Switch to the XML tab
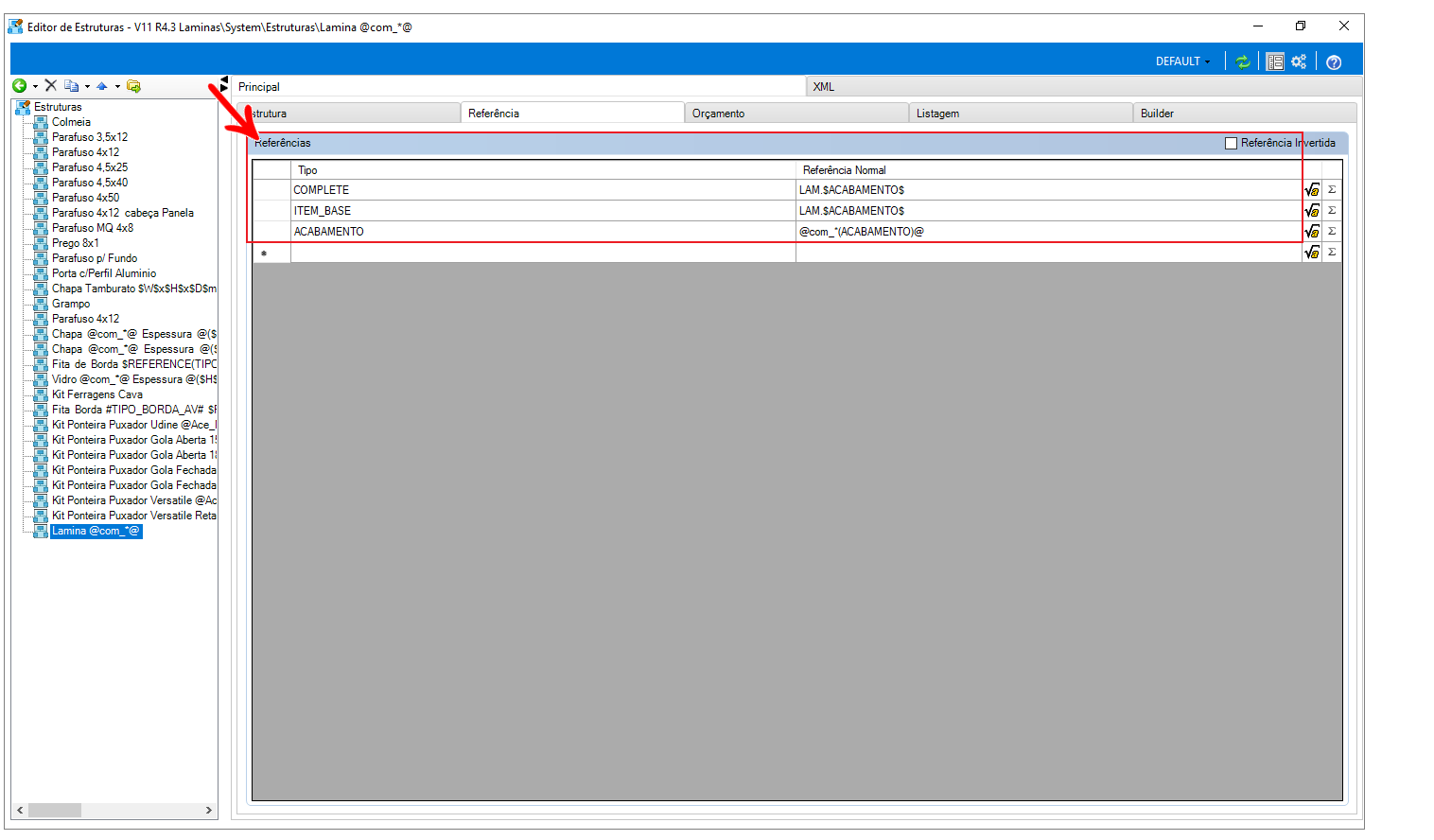This screenshot has height=840, width=1434. coord(1084,86)
